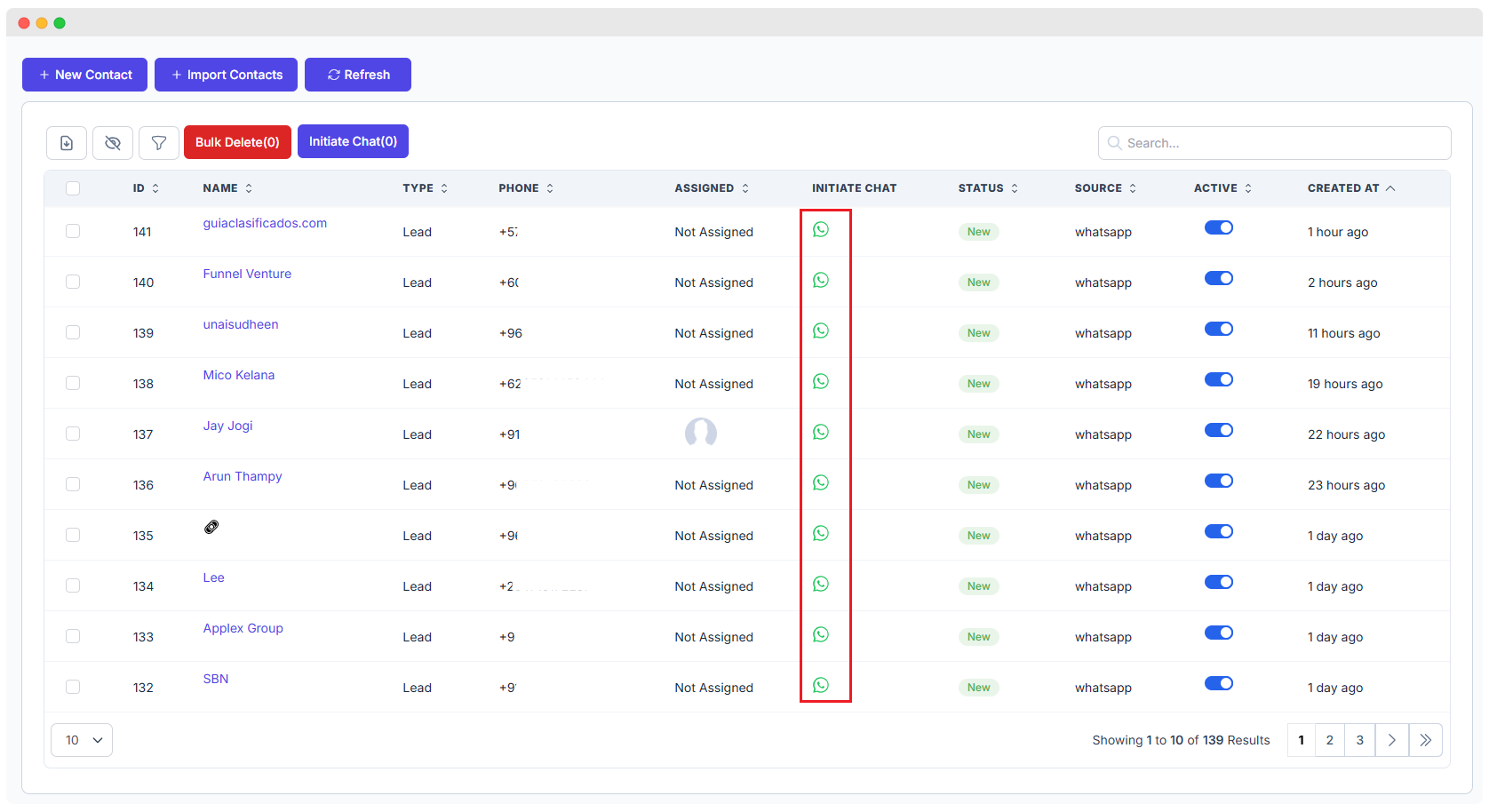The width and height of the screenshot is (1489, 812).
Task: Focus the Search input field
Action: click(x=1275, y=143)
